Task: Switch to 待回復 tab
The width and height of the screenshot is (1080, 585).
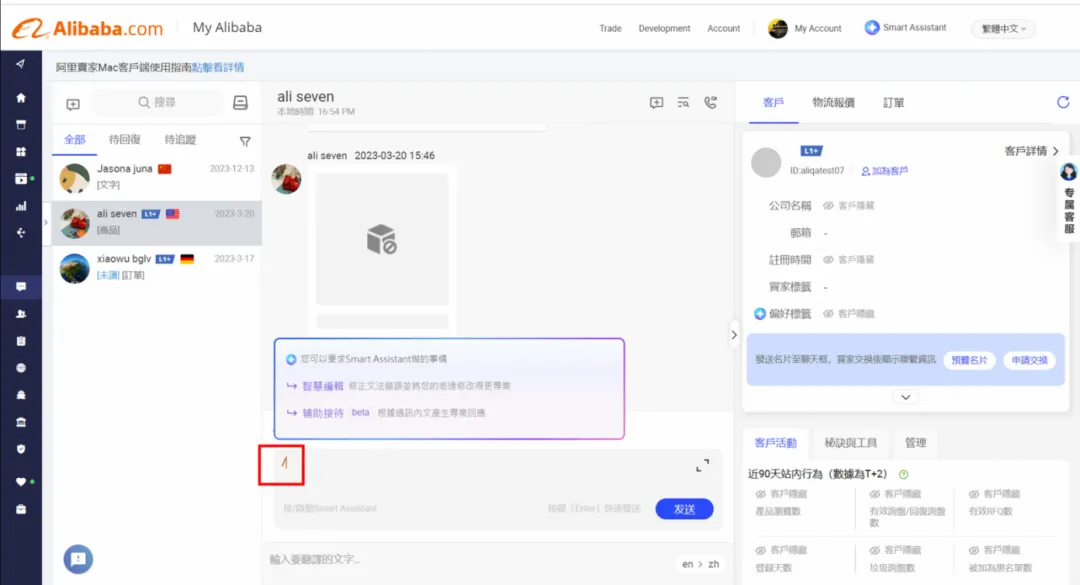Action: [x=125, y=140]
